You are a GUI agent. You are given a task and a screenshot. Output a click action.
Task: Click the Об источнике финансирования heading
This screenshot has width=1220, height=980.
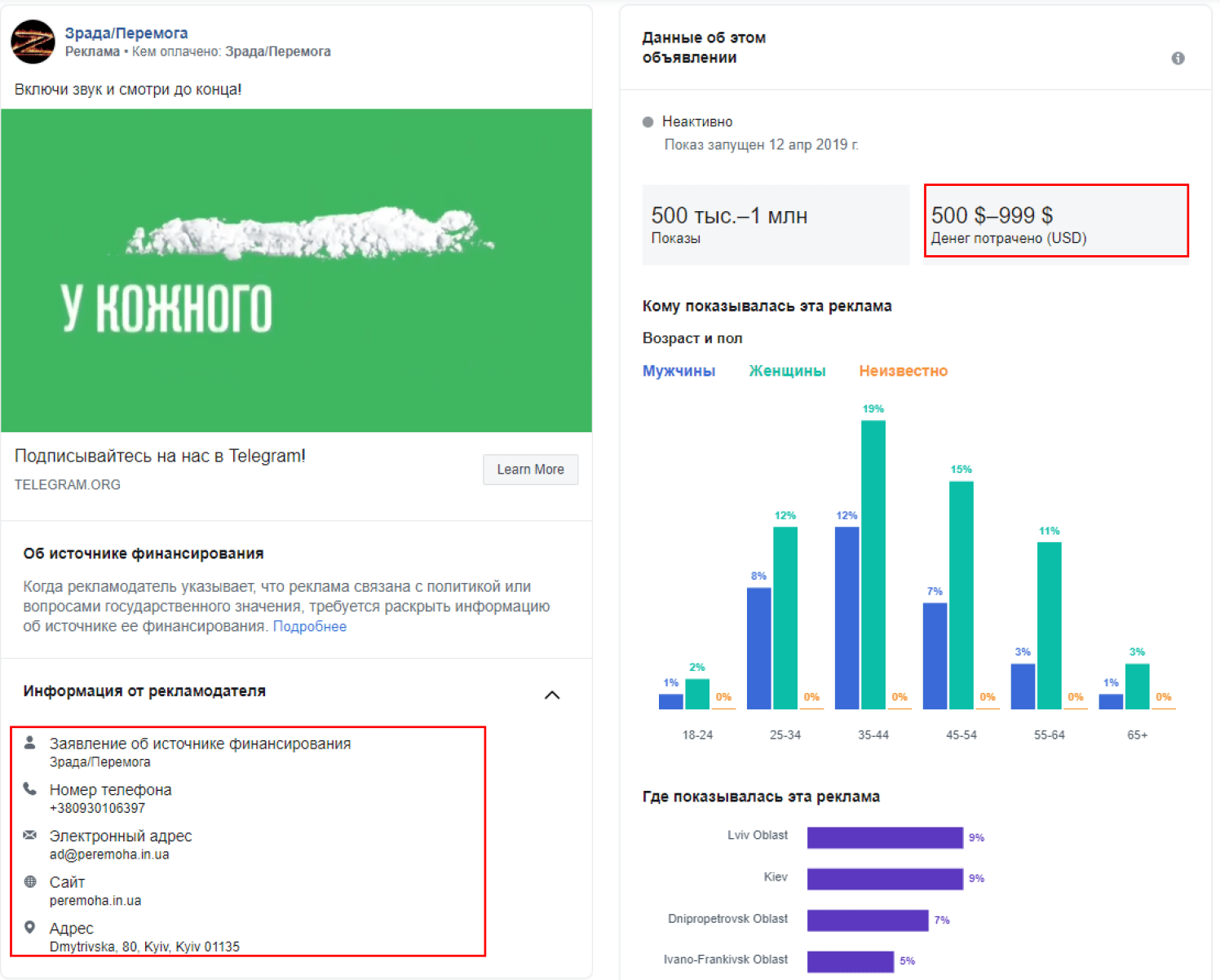(x=144, y=554)
